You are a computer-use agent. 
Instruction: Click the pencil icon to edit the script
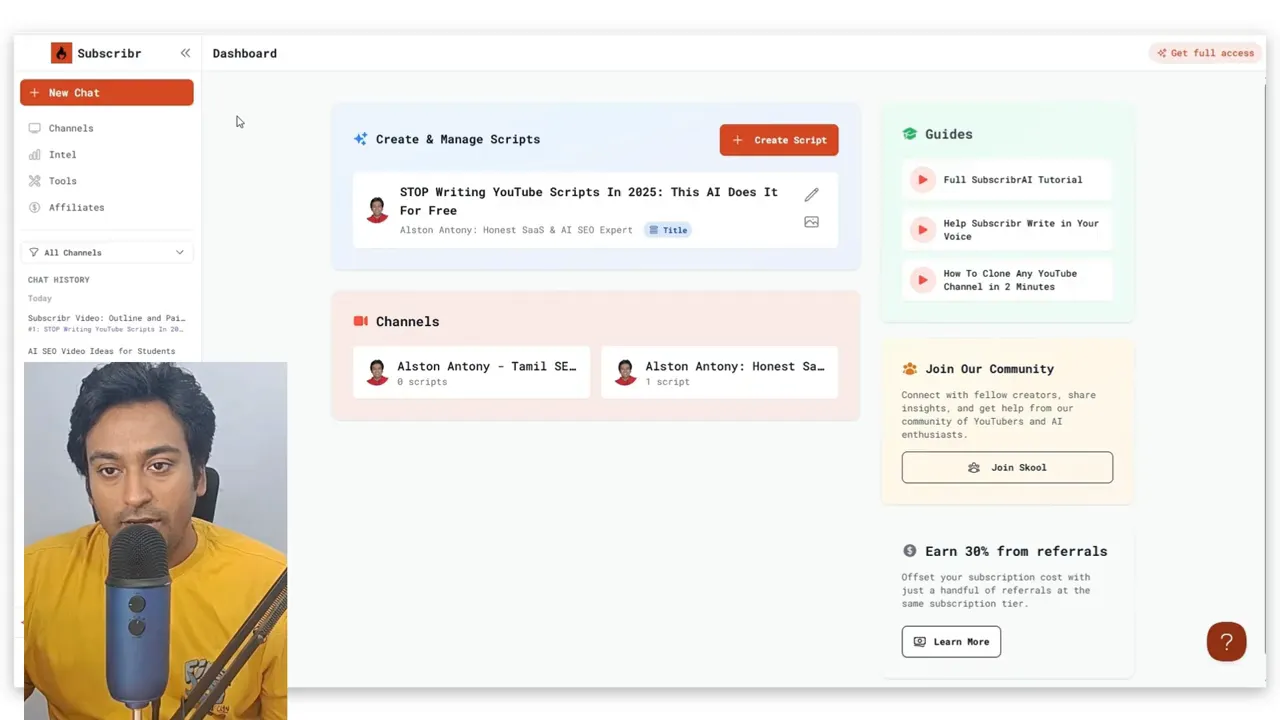pos(811,194)
